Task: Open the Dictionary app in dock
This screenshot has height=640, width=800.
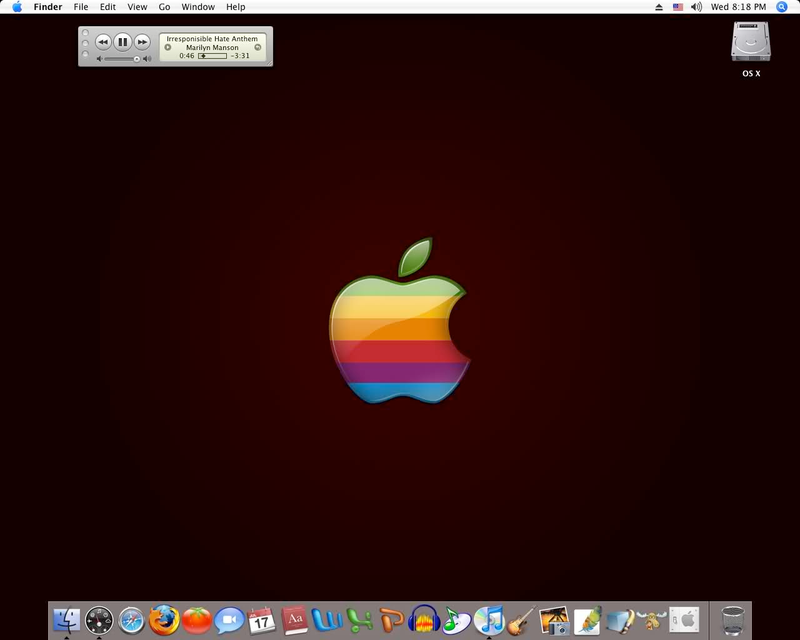Action: (294, 620)
